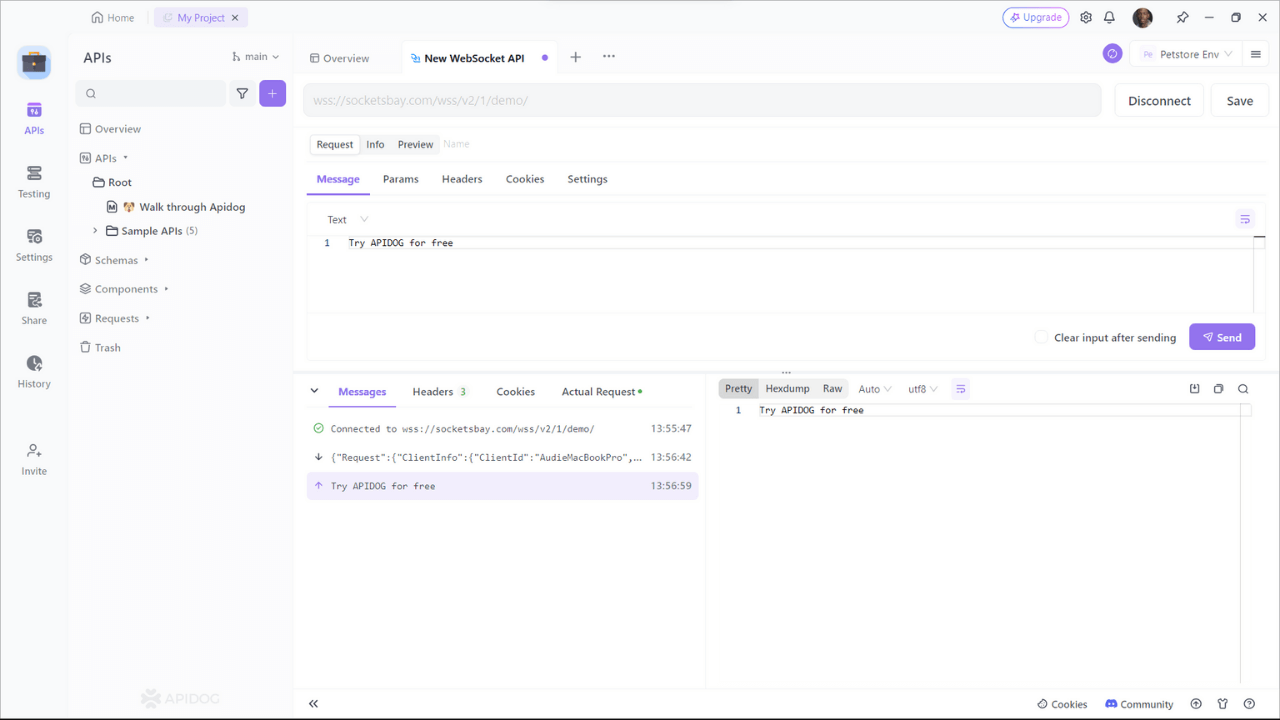
Task: Open the response Headers 3 tab
Action: pyautogui.click(x=439, y=392)
